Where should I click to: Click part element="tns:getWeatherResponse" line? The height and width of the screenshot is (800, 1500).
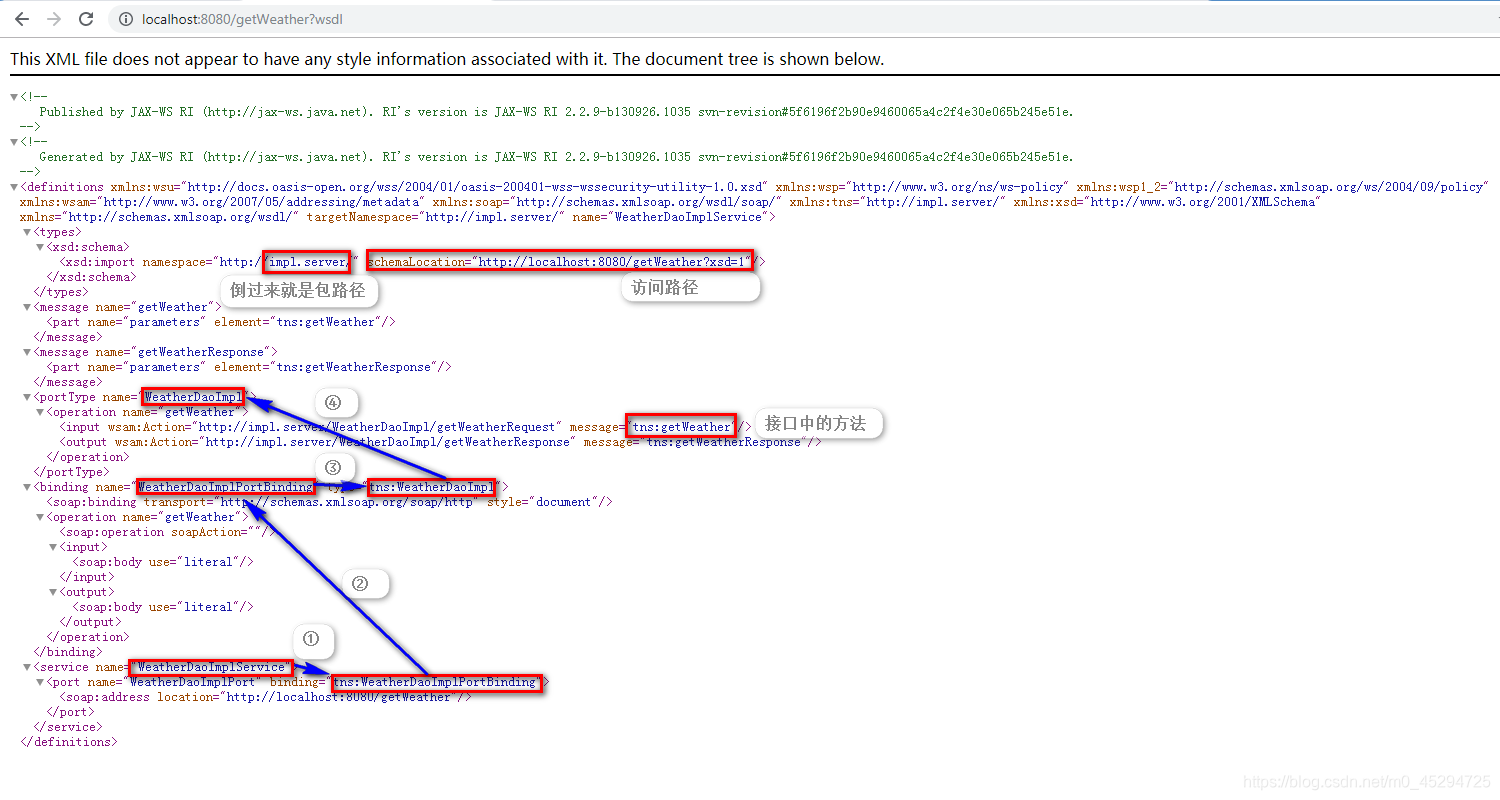(x=249, y=367)
